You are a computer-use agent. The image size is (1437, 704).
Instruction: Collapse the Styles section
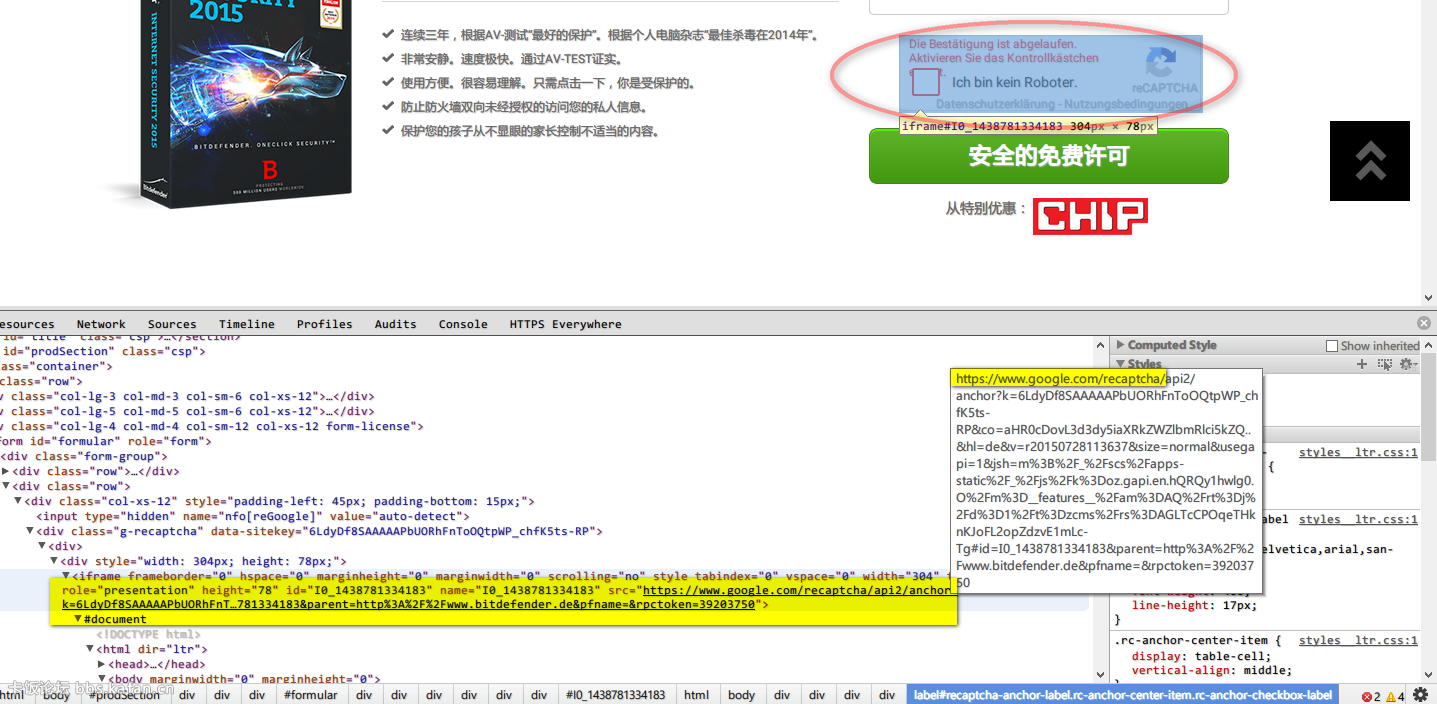[1121, 364]
